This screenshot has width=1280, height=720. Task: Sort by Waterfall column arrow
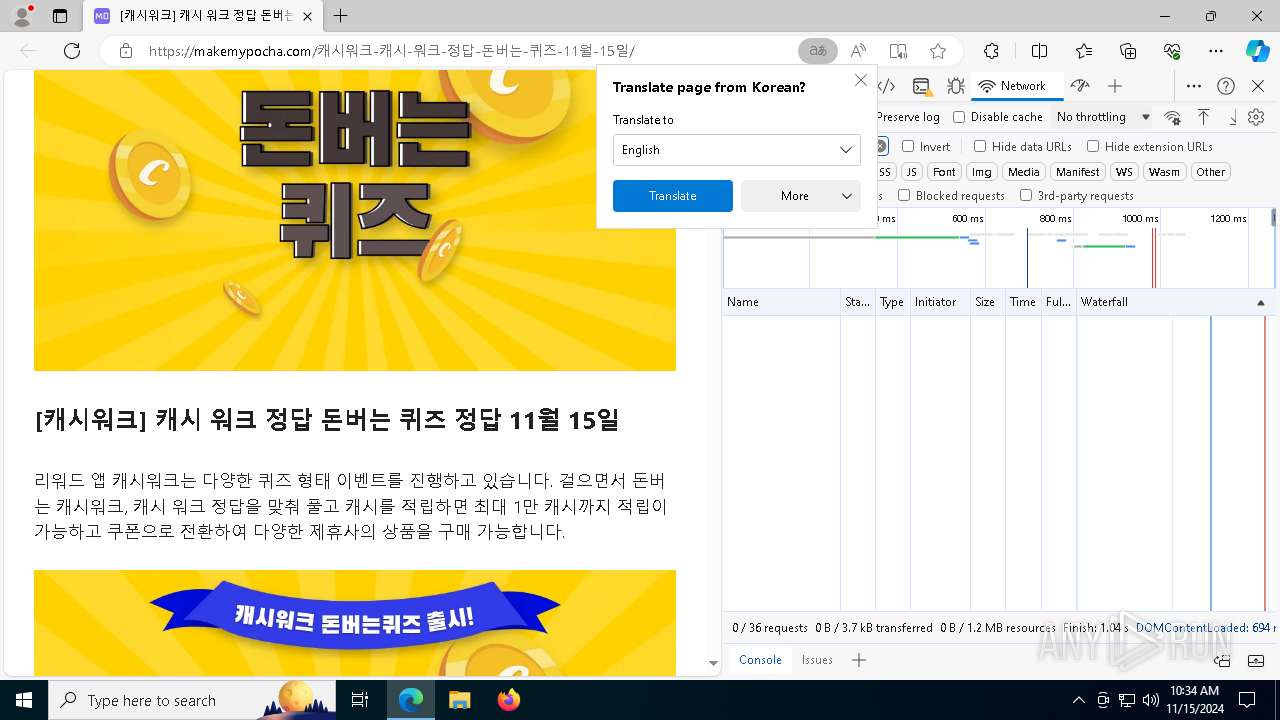1260,302
